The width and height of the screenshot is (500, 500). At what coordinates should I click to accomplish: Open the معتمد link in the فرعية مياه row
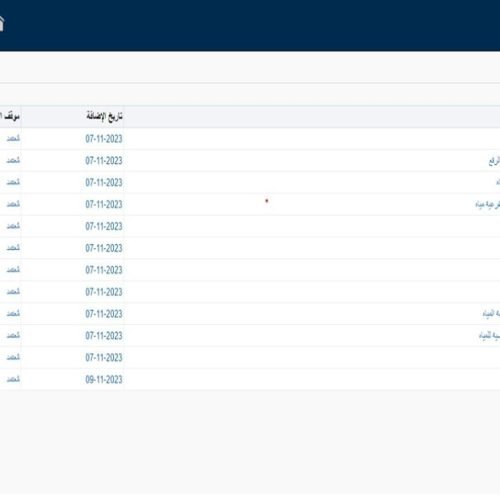(13, 203)
